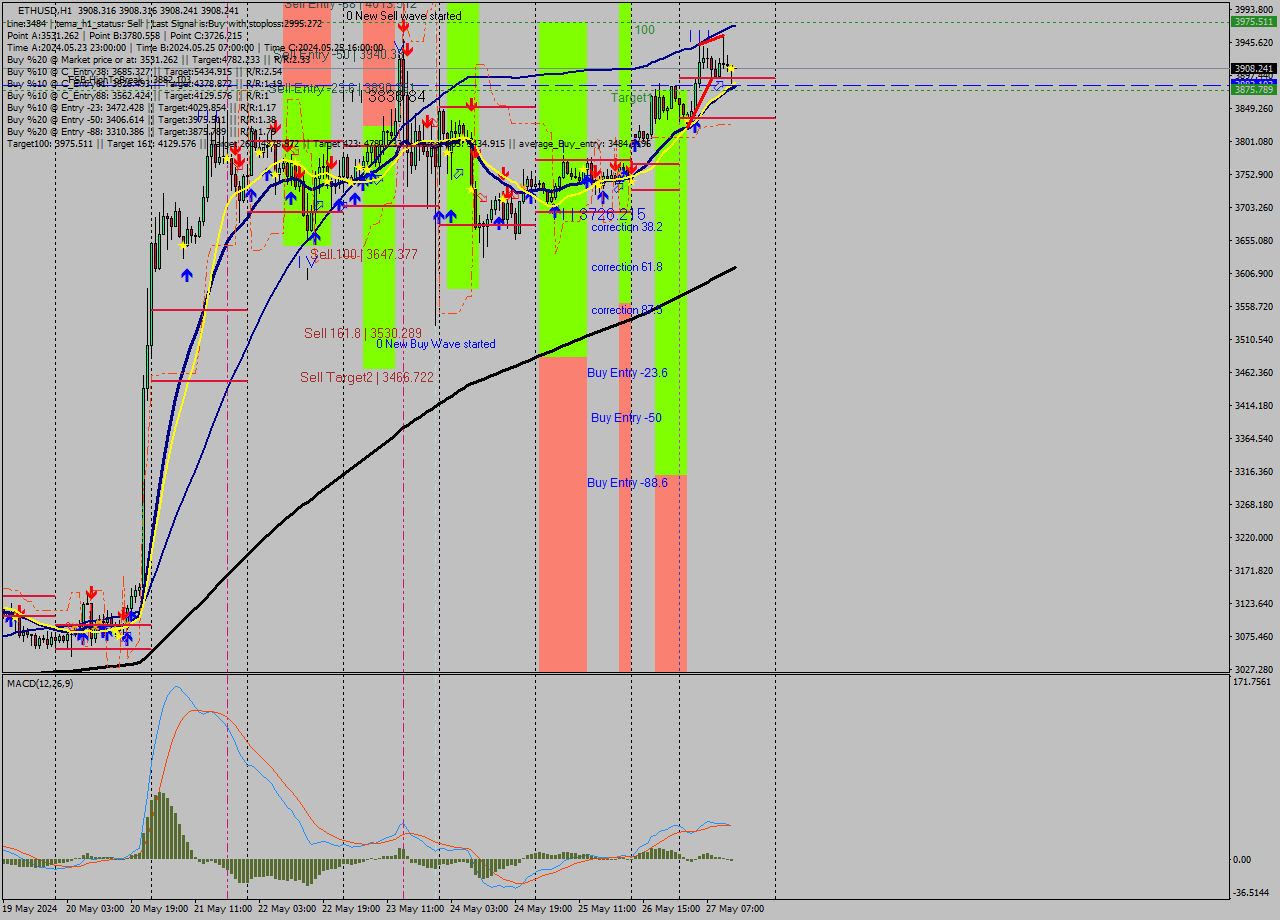1280x920 pixels.
Task: Click the 22 May 19:00 time label
Action: click(x=351, y=909)
